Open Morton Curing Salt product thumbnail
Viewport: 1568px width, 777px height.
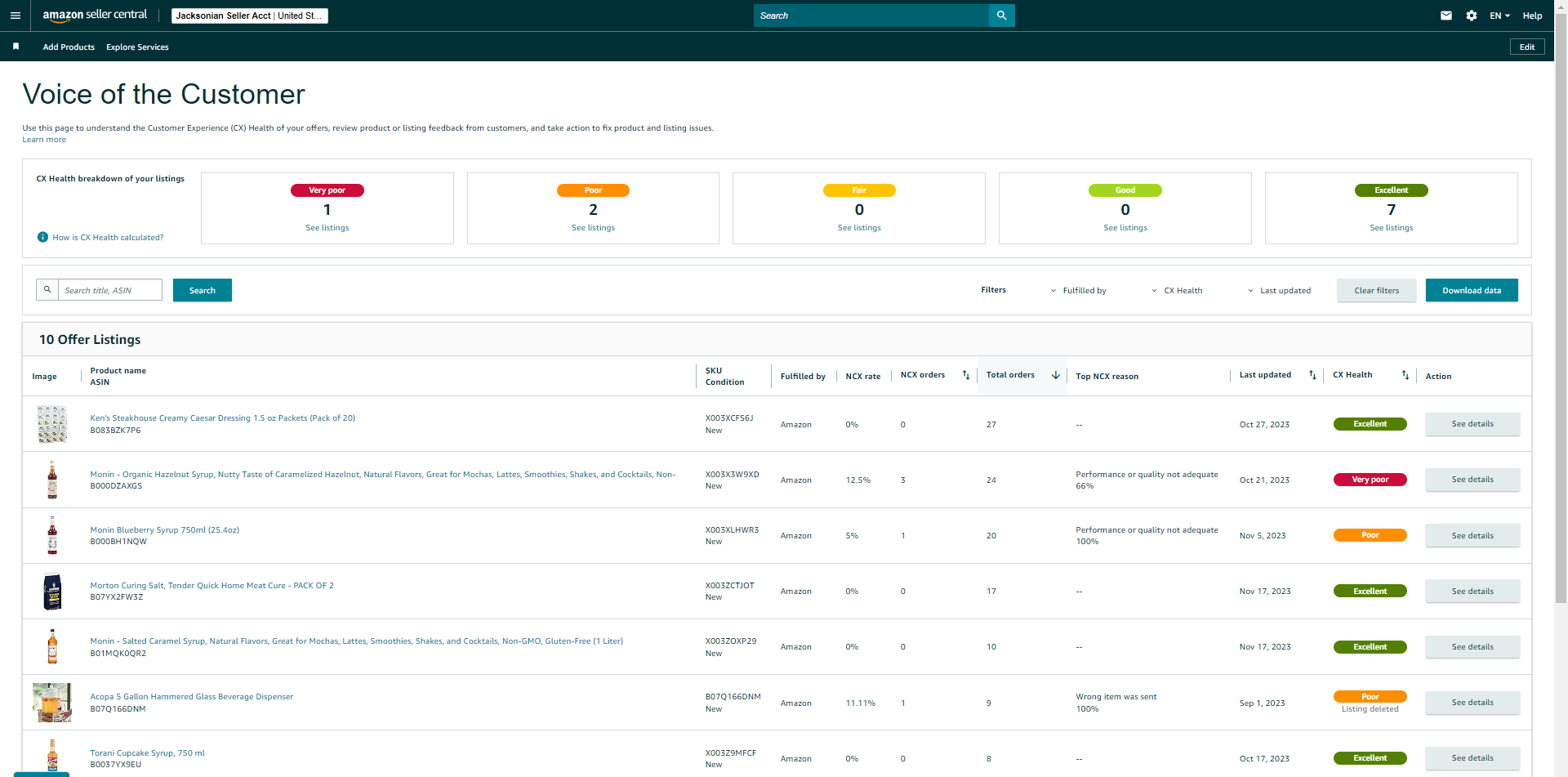tap(52, 592)
